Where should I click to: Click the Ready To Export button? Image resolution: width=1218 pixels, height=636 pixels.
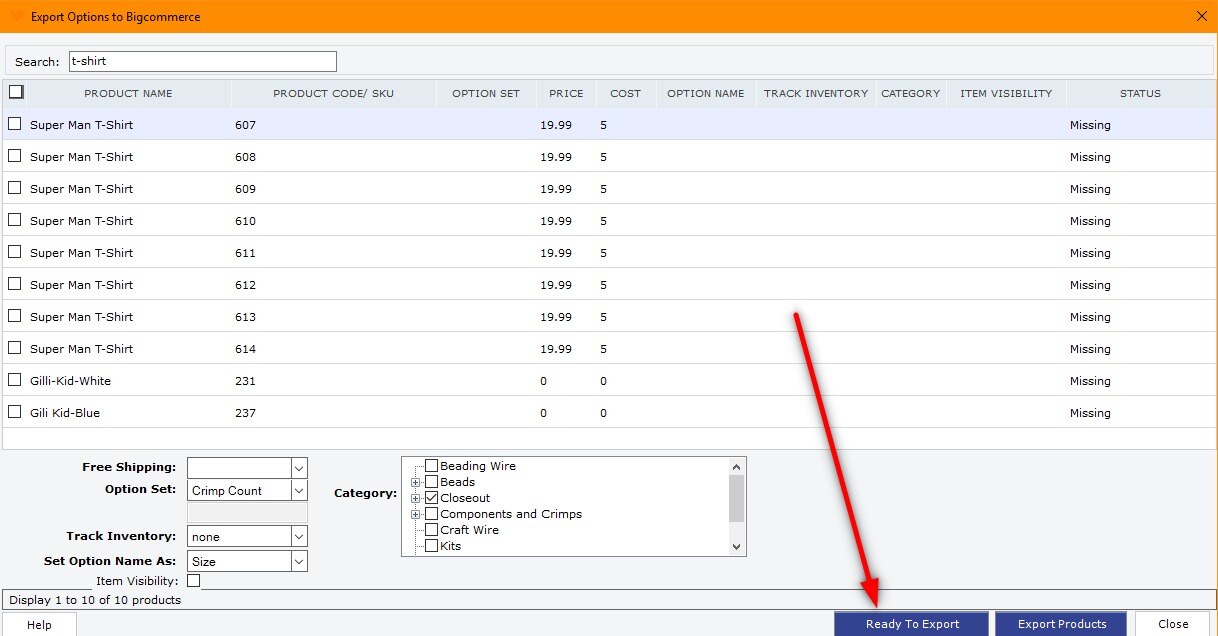pos(912,624)
